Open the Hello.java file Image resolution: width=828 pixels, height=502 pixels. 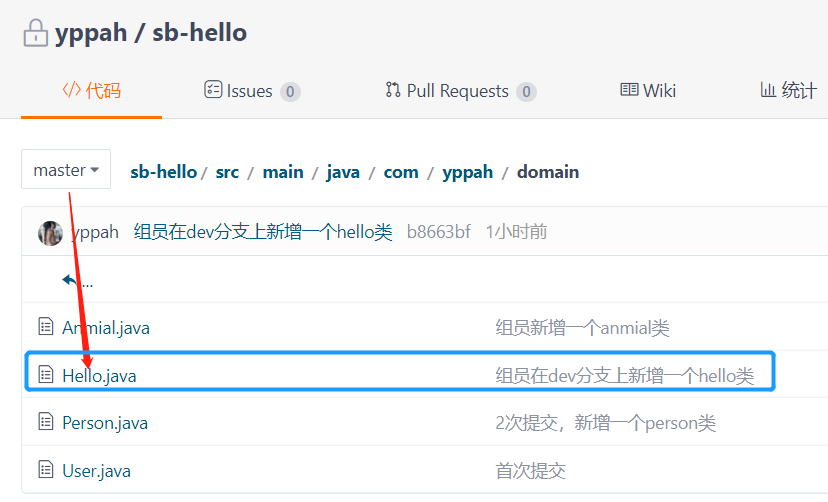tap(99, 375)
